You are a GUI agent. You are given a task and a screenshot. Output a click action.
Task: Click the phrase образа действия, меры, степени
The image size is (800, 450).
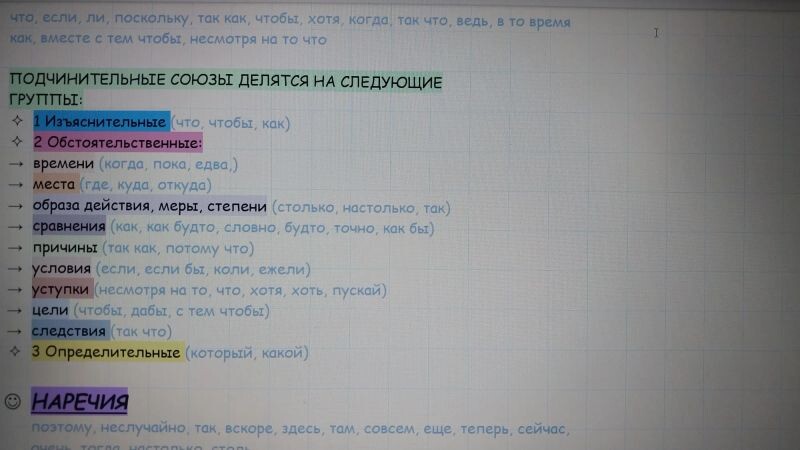pos(149,207)
